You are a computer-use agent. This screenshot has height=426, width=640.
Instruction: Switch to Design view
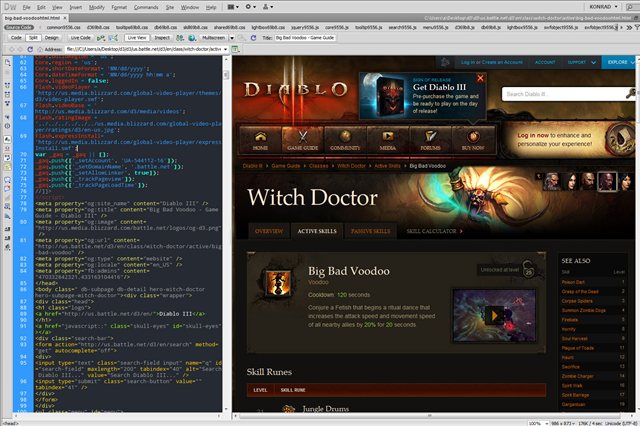pos(51,38)
